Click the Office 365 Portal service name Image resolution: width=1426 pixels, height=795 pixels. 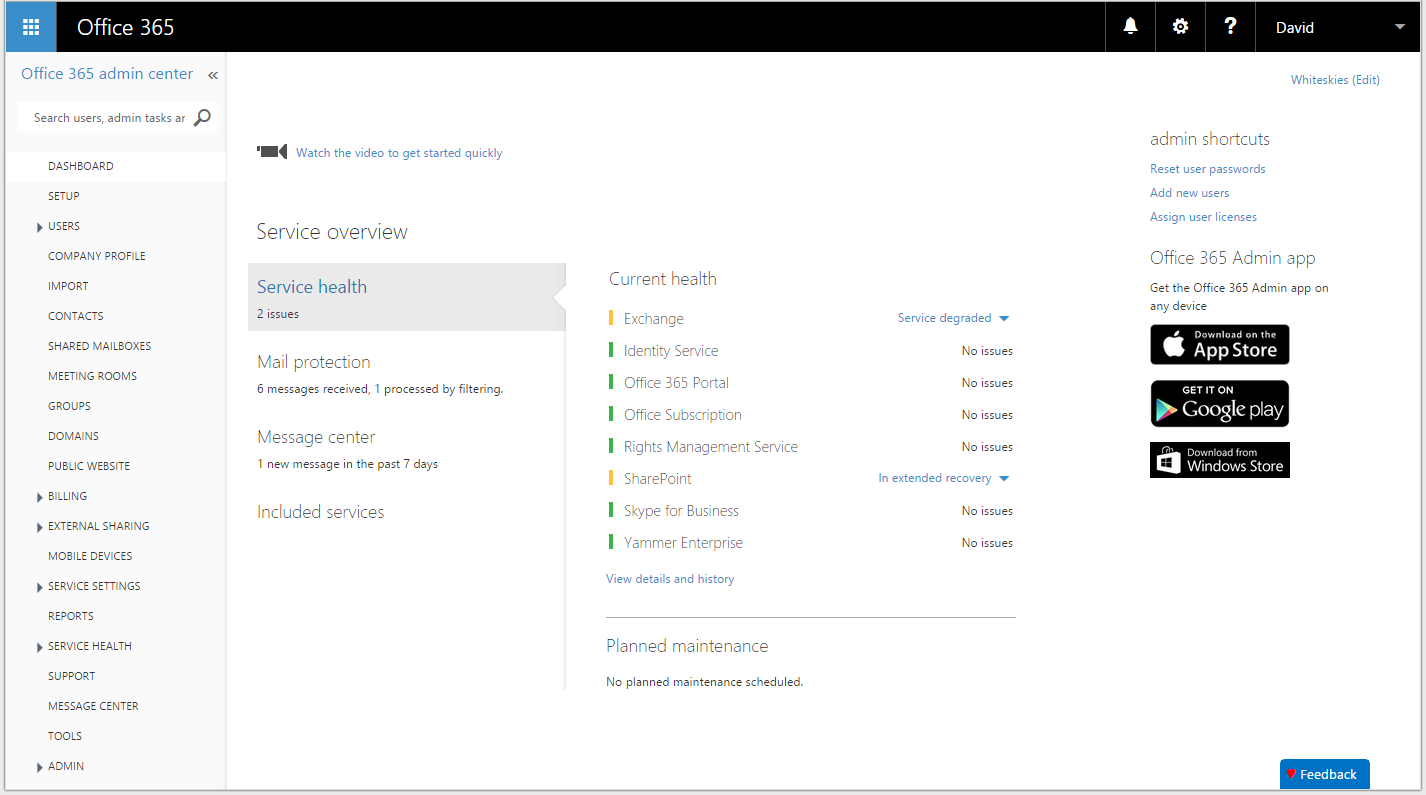click(x=676, y=383)
